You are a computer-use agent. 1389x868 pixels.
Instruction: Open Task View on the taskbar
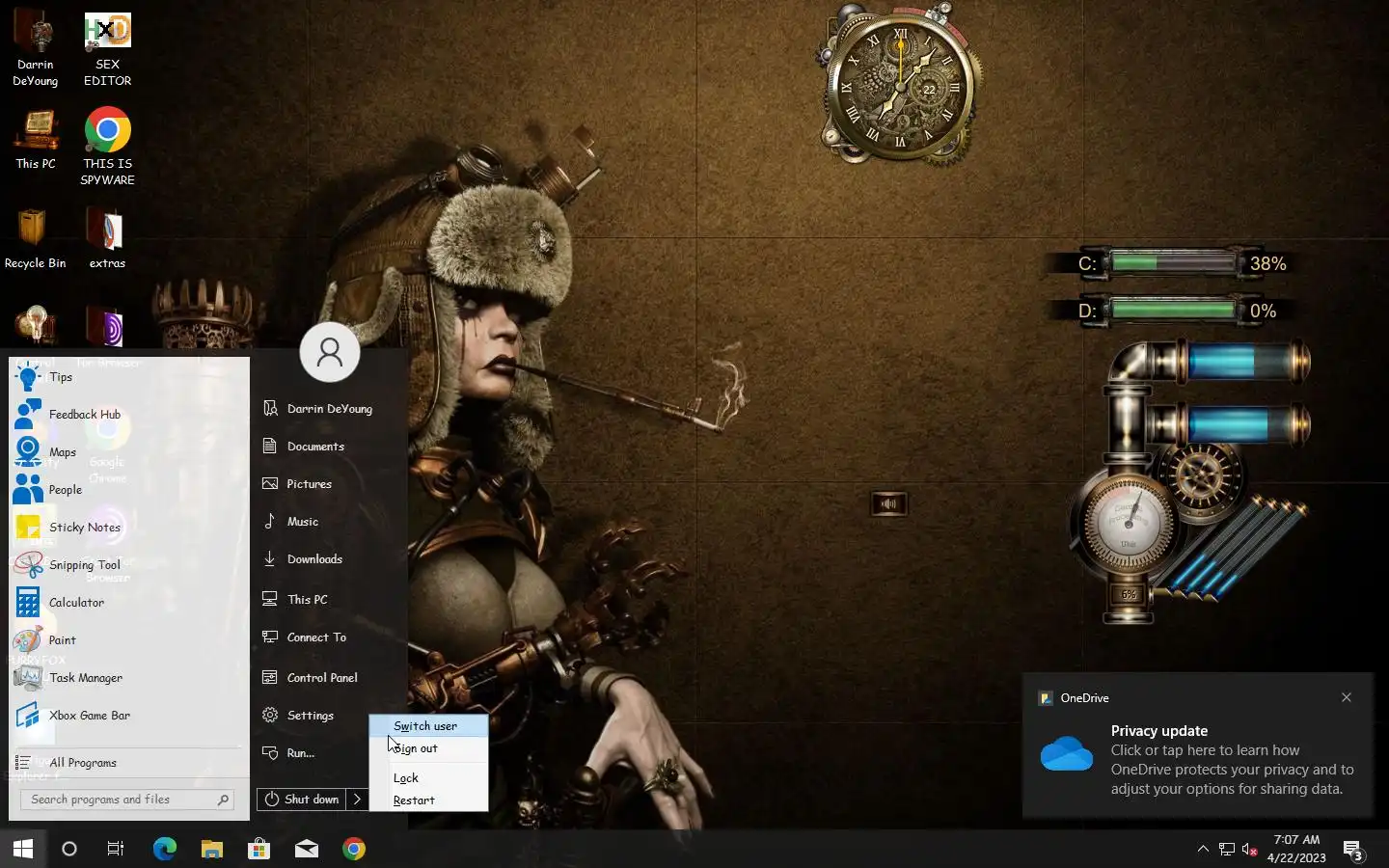click(116, 849)
